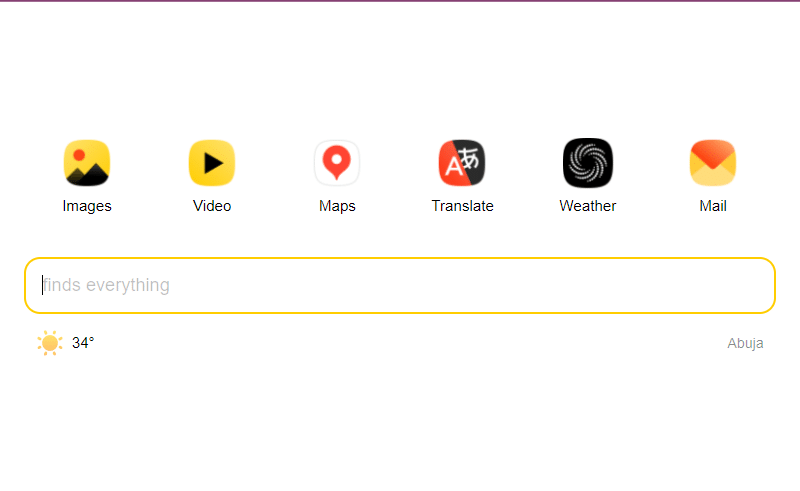Image resolution: width=800 pixels, height=491 pixels.
Task: Click the 'finds everything' placeholder text
Action: point(106,285)
